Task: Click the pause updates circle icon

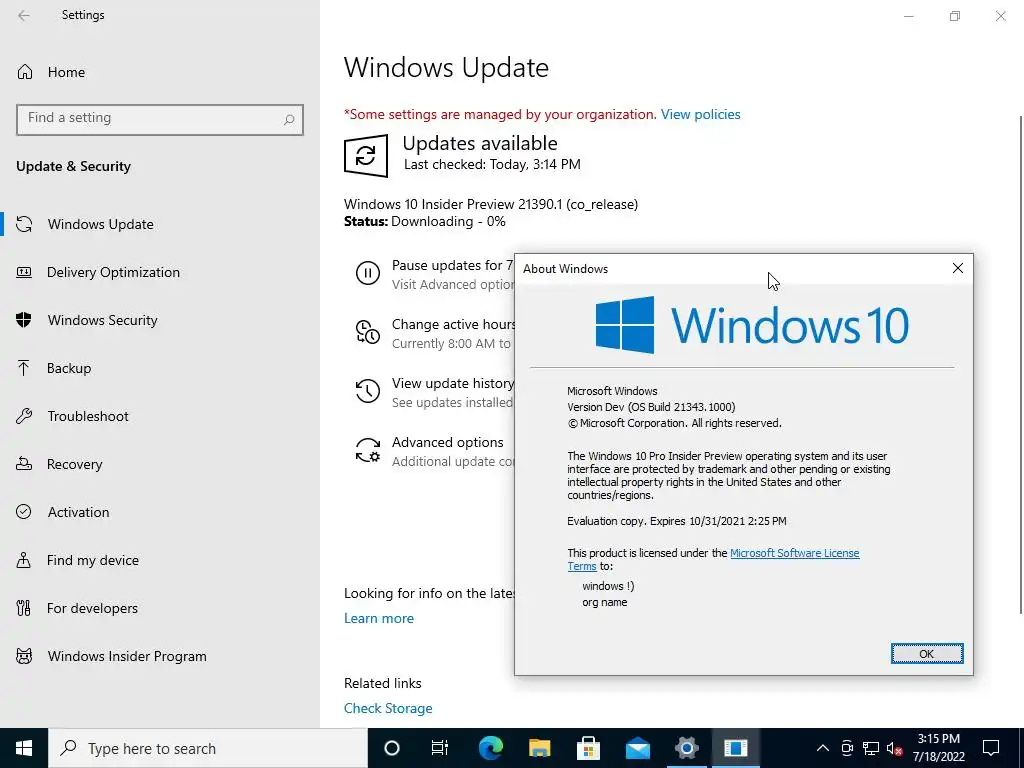Action: pos(368,272)
